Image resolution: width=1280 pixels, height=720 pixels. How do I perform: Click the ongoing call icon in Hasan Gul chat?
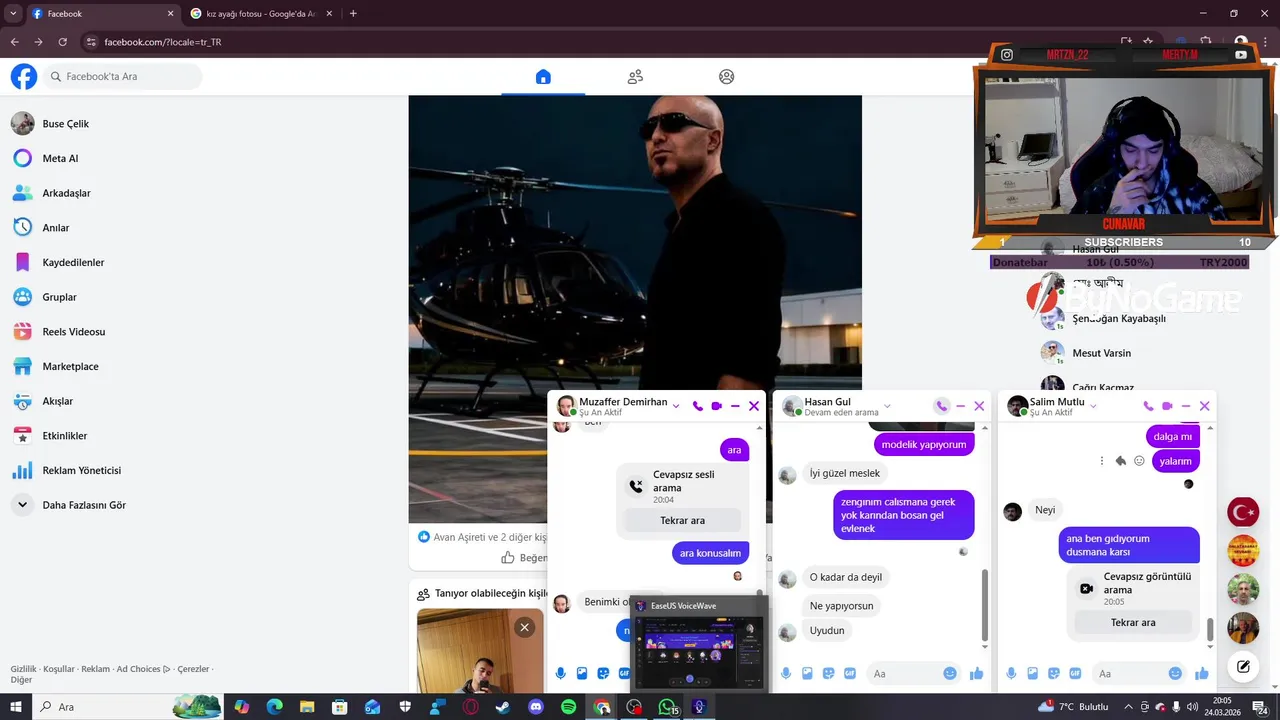(941, 406)
